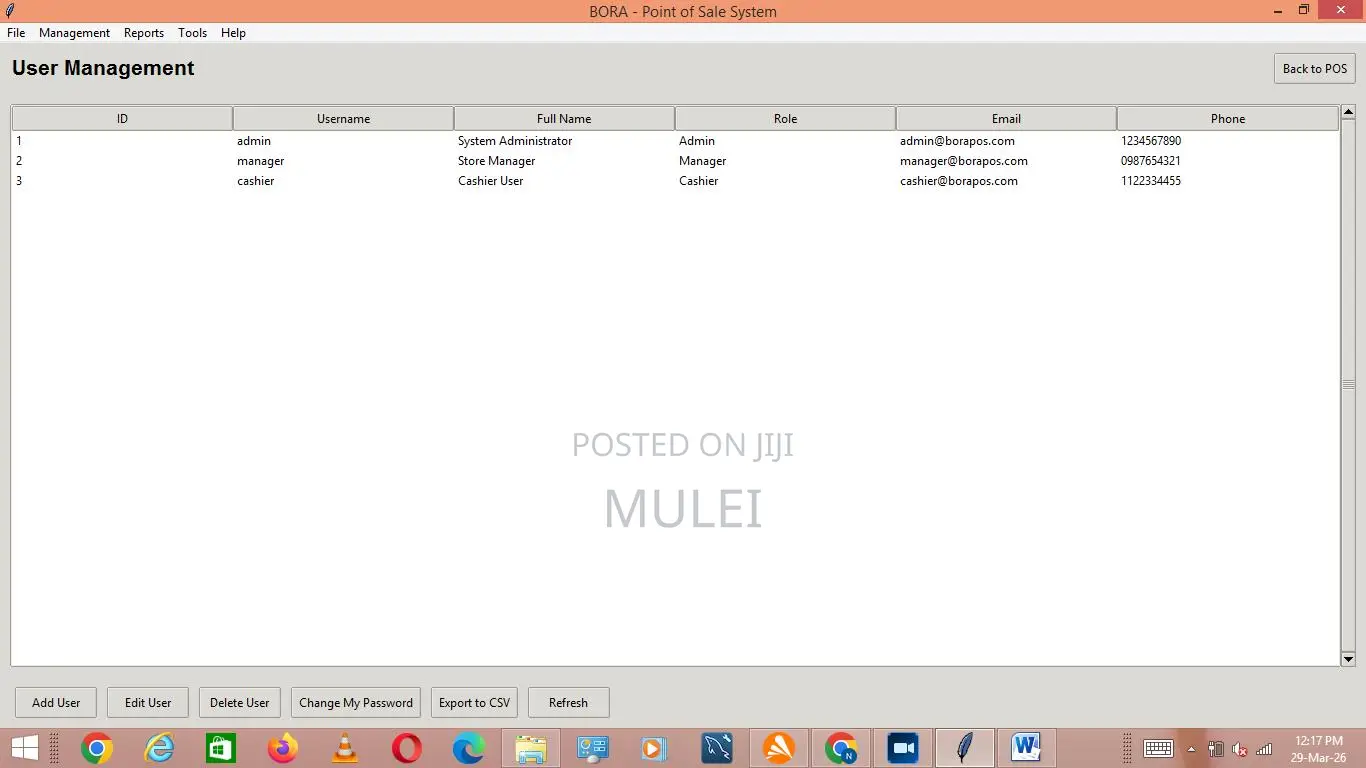Sort by the Full Name column header
The height and width of the screenshot is (768, 1366).
tap(564, 119)
